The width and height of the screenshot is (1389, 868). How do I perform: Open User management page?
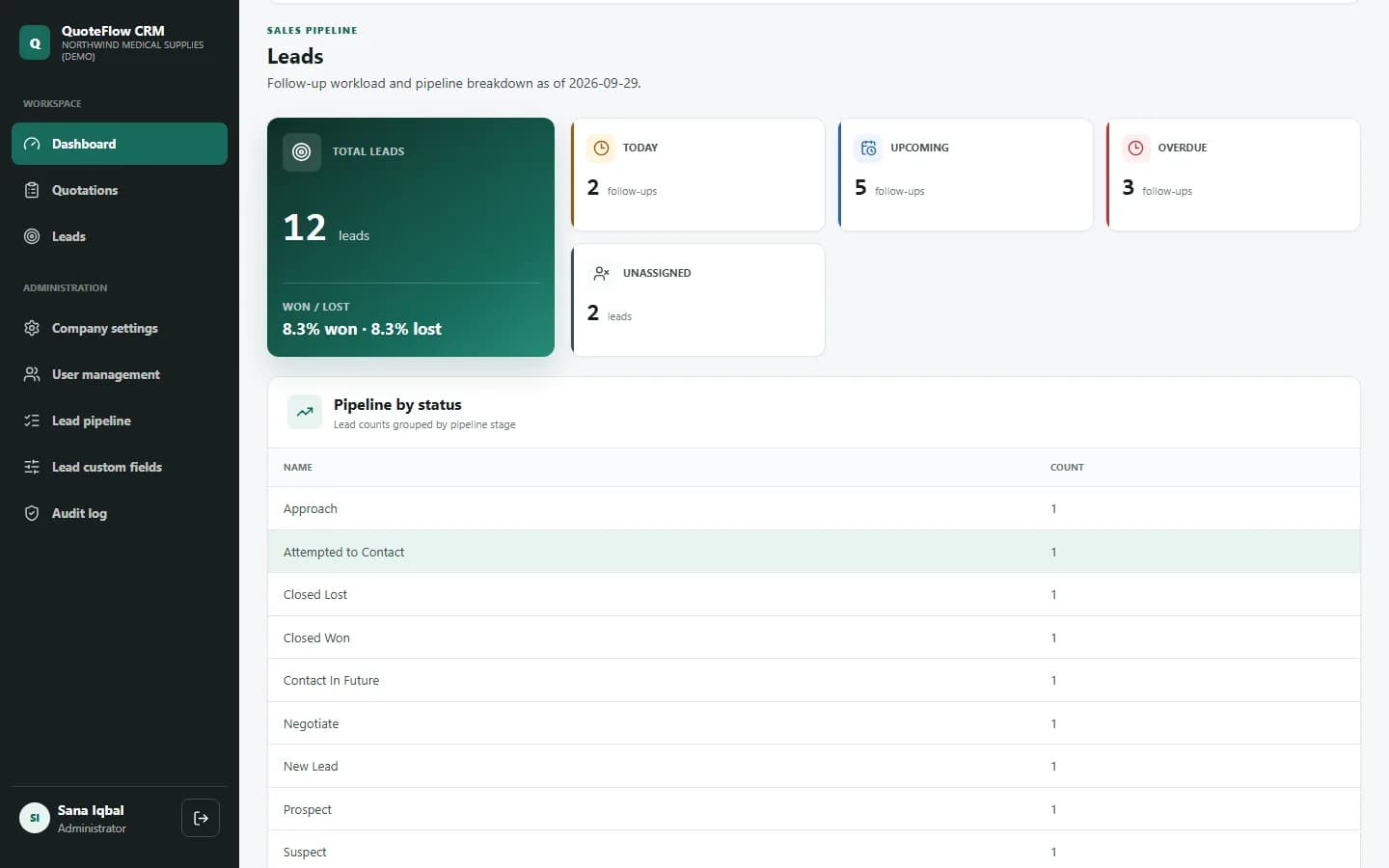pos(120,374)
